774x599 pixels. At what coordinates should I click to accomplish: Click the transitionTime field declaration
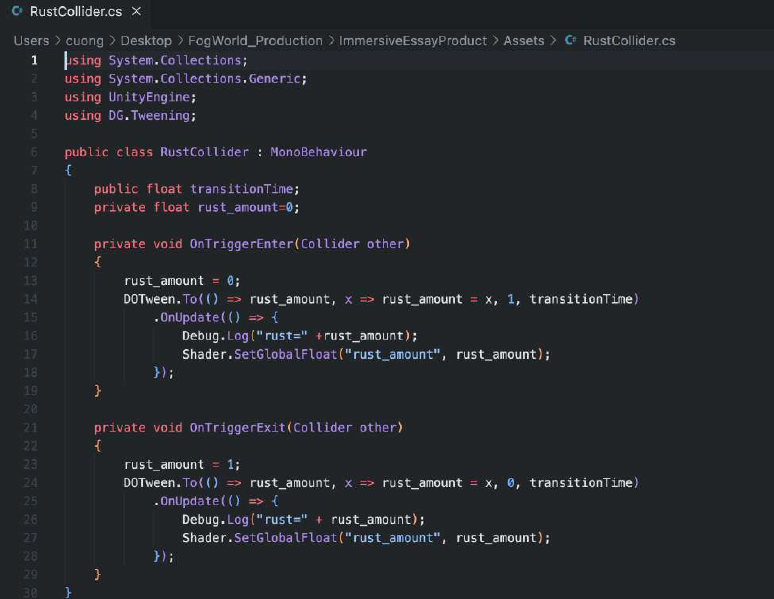pyautogui.click(x=242, y=189)
